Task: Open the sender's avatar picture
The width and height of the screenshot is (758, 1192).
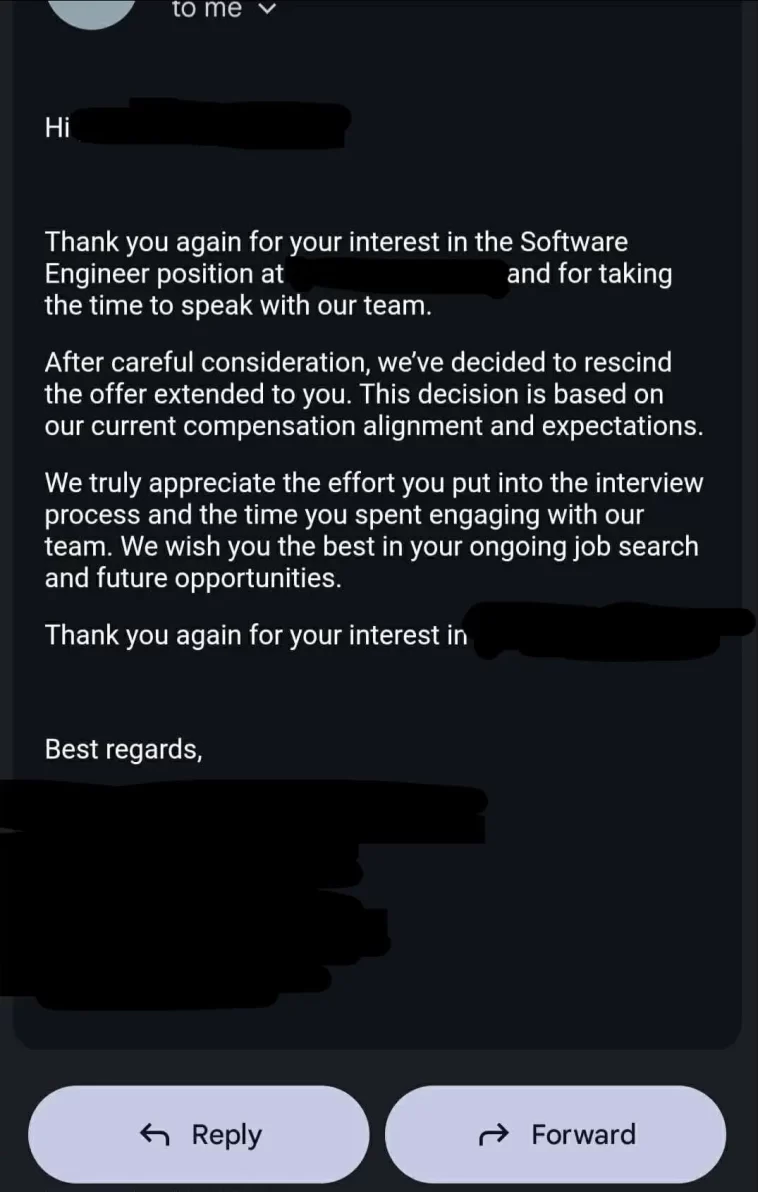Action: coord(93,8)
